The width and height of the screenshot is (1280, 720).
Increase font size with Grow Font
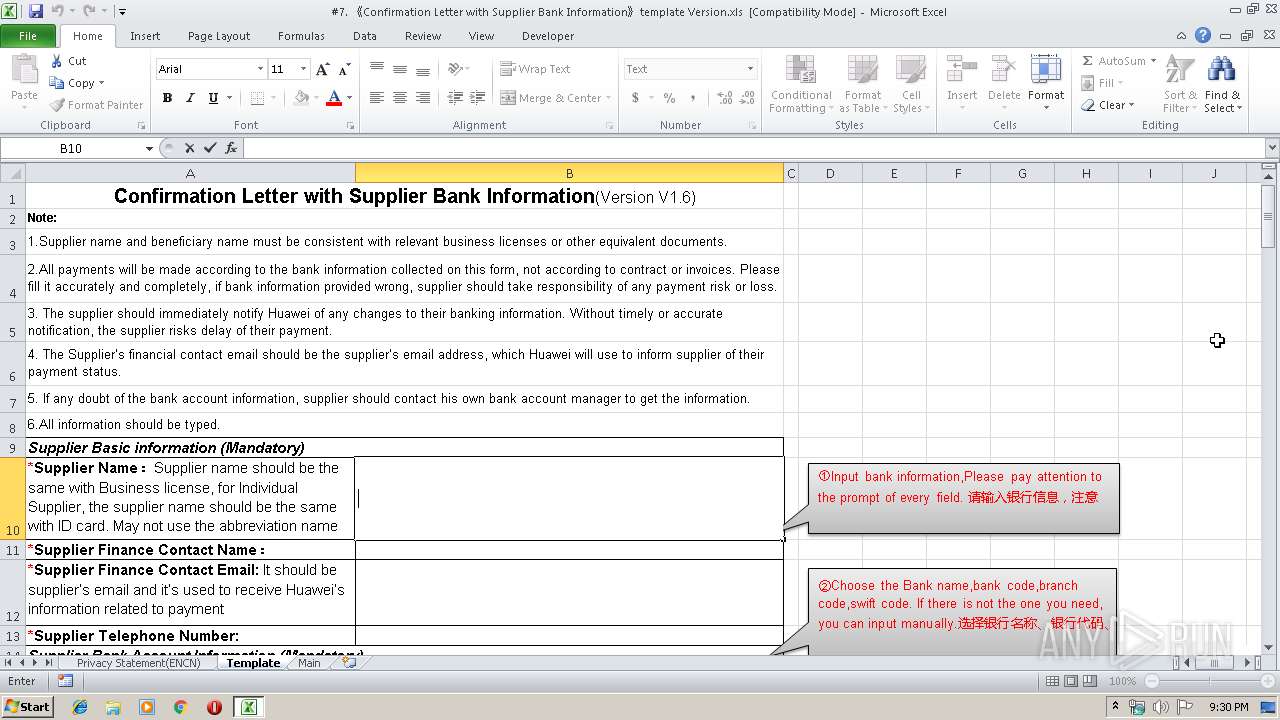(322, 69)
